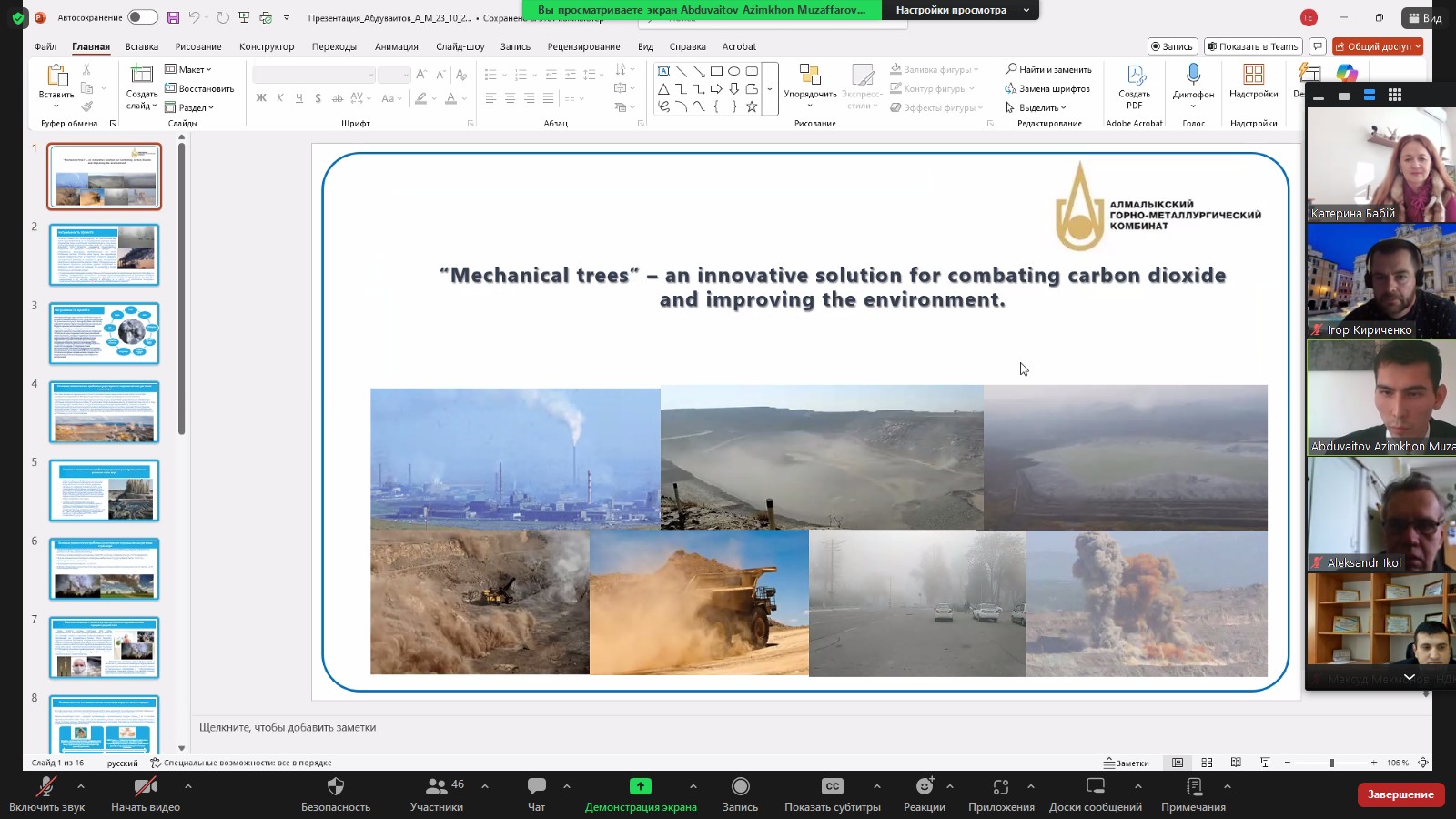Turn on video with Start Video button
1456x819 pixels.
[145, 787]
